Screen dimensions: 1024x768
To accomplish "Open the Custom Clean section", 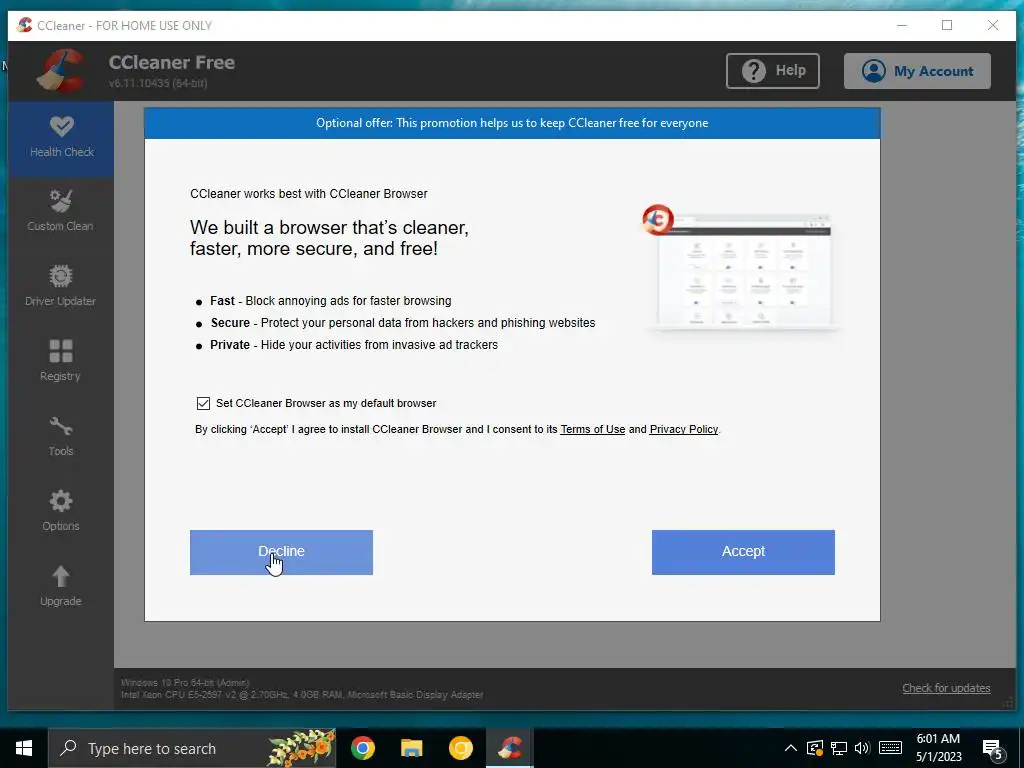I will [x=61, y=212].
